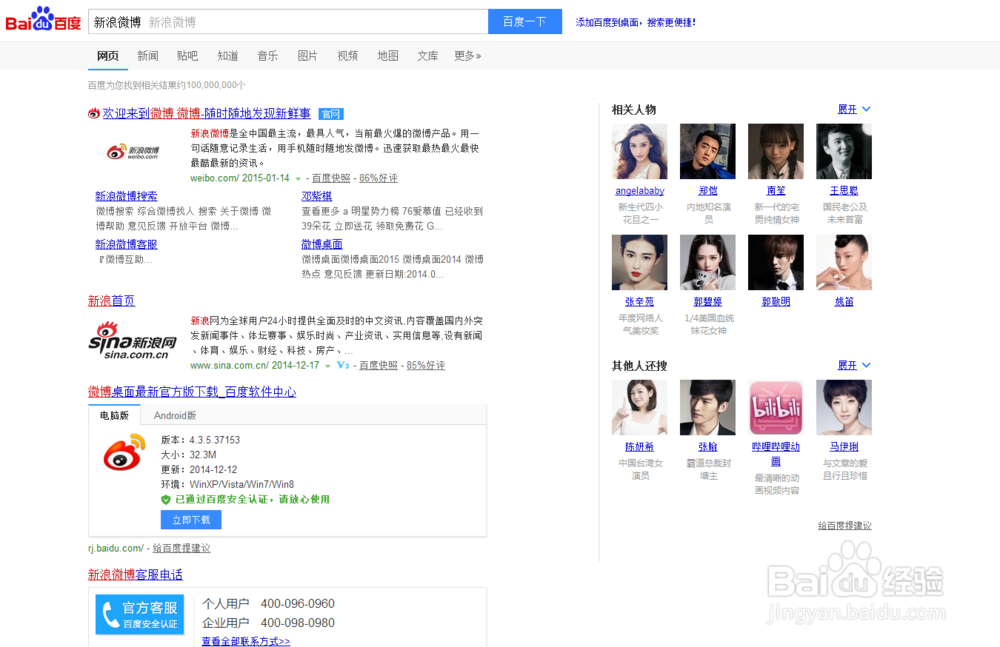
Task: Click the angelababy photo
Action: (640, 151)
